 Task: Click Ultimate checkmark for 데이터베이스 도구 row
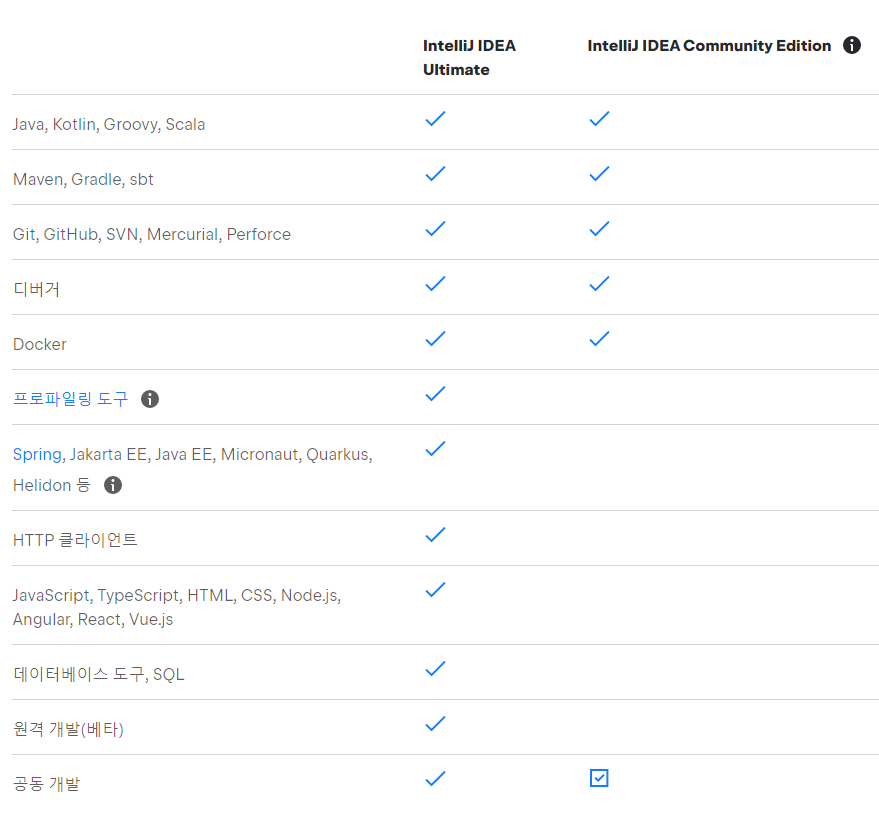(x=436, y=669)
